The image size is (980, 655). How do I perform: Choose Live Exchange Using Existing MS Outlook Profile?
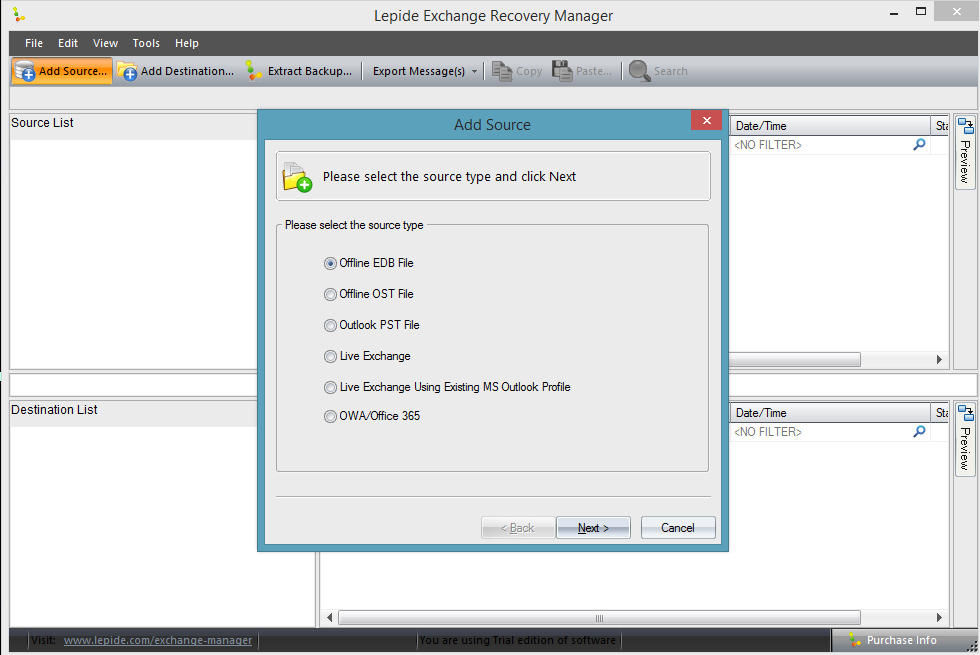pyautogui.click(x=448, y=387)
